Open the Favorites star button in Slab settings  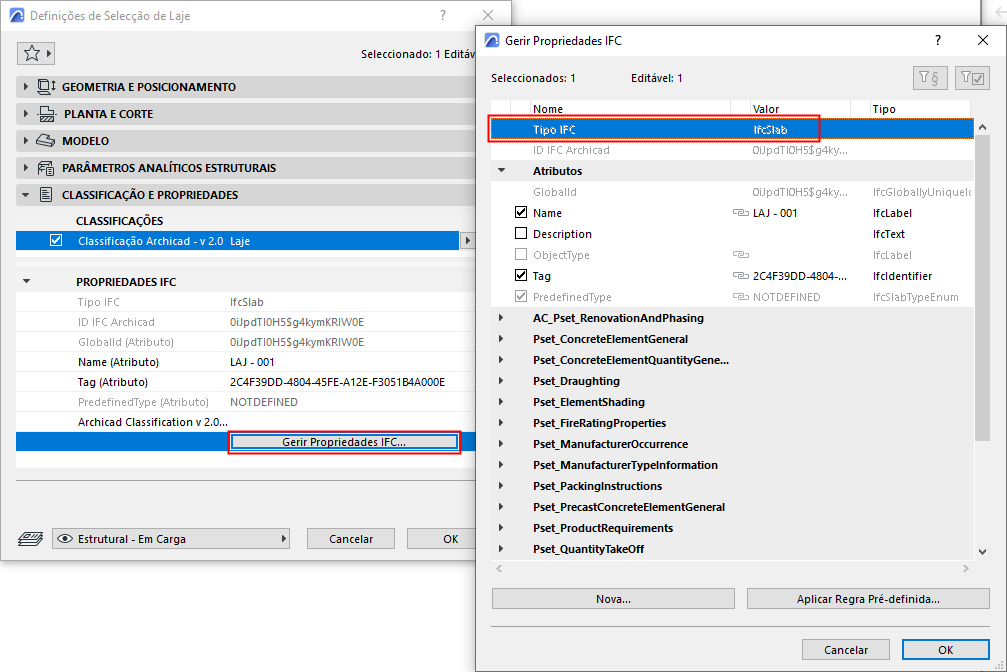(x=35, y=53)
